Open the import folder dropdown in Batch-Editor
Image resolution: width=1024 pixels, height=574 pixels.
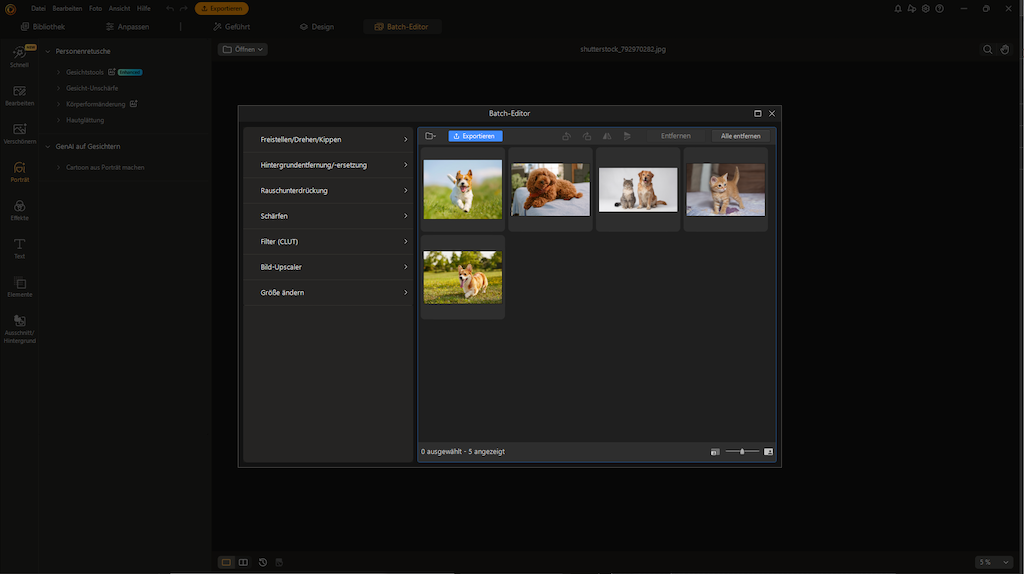click(x=430, y=136)
